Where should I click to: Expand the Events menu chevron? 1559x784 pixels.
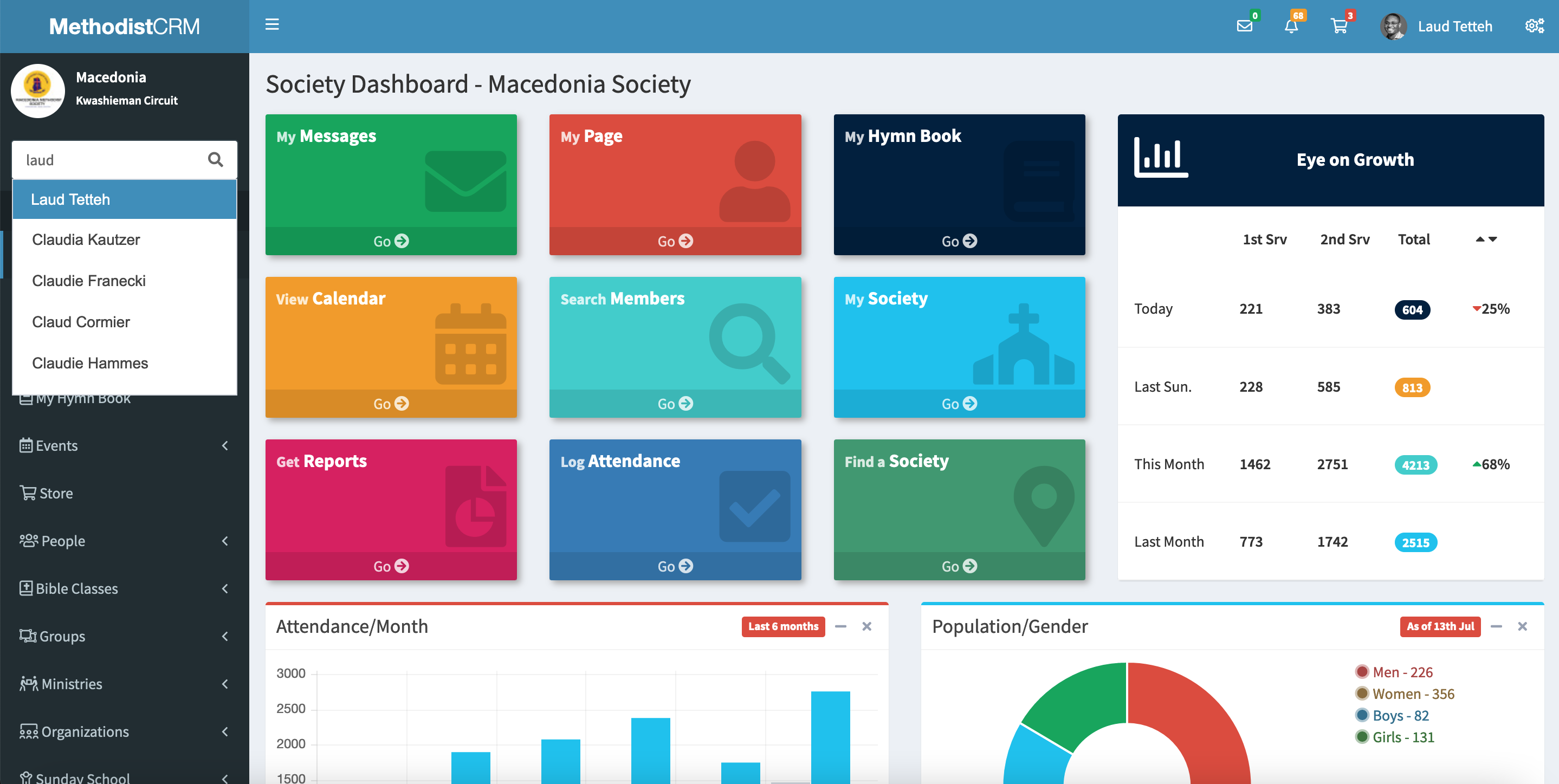pos(224,446)
